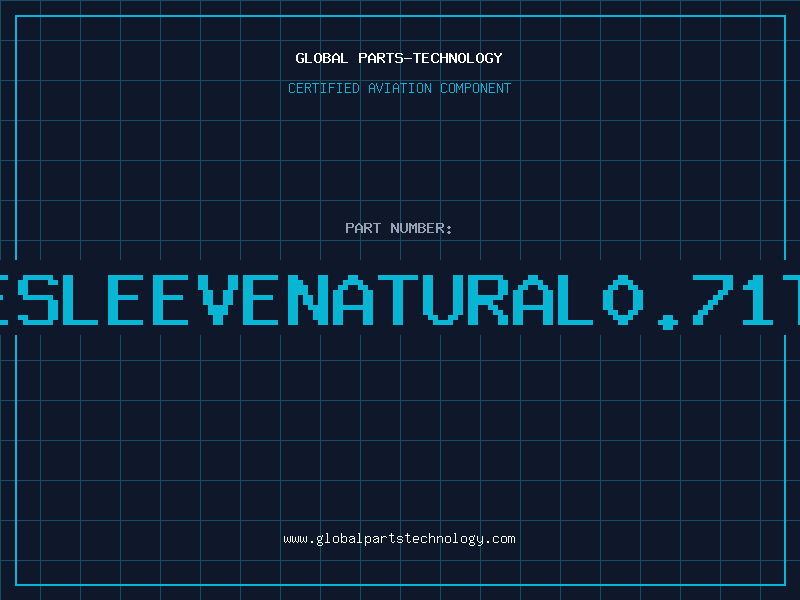The width and height of the screenshot is (800, 600).
Task: Click the word CERTIFIED in subtitle
Action: click(324, 88)
